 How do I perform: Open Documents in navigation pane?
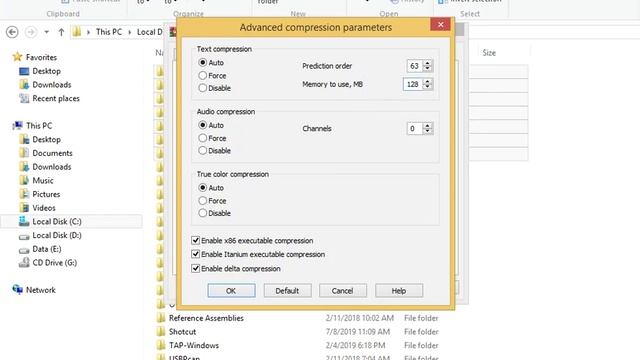pos(52,153)
